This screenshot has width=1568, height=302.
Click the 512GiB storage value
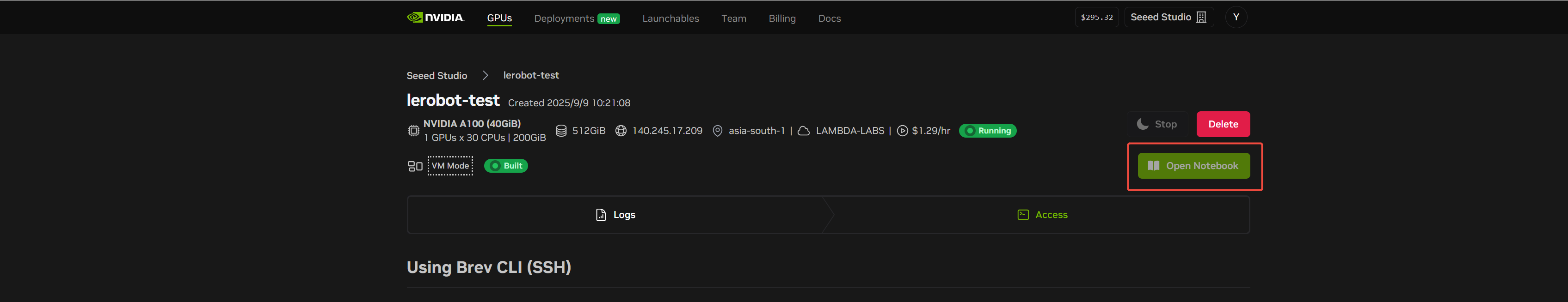(589, 131)
